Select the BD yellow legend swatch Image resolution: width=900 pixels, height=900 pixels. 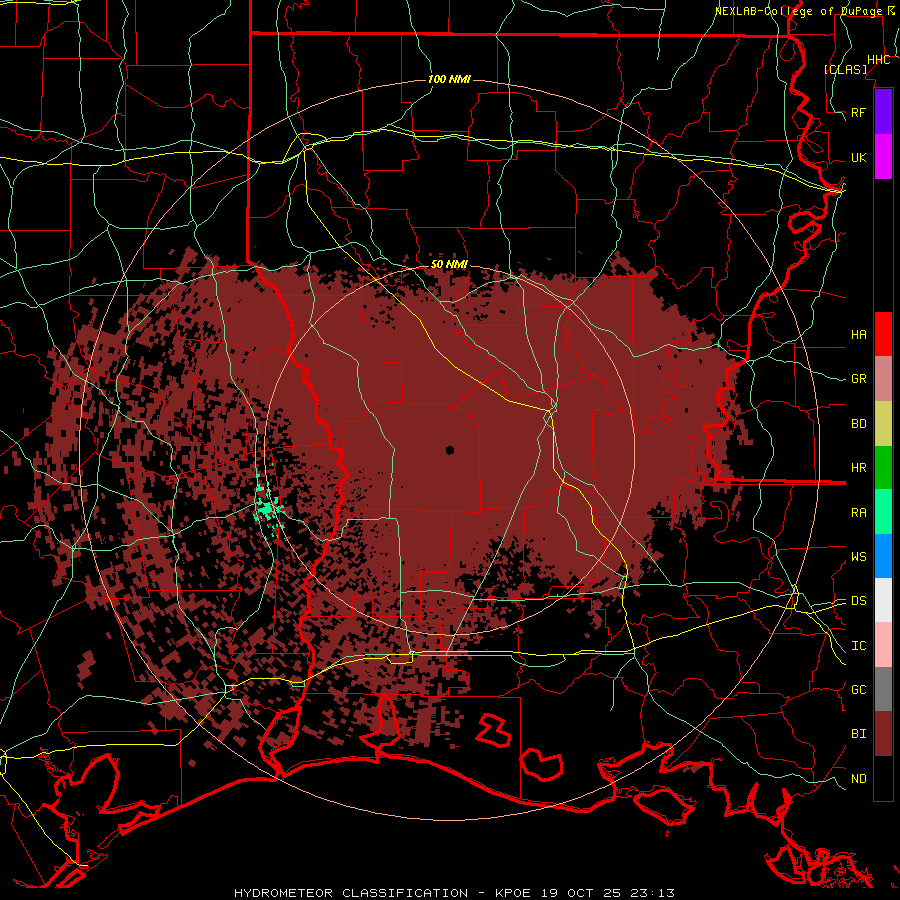883,424
